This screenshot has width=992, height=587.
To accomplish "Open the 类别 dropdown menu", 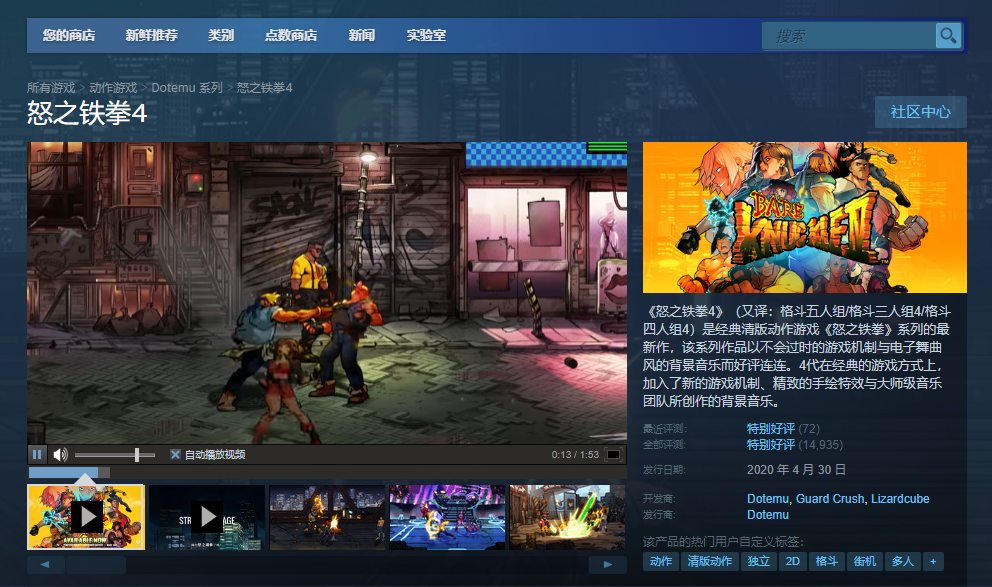I will coord(220,34).
